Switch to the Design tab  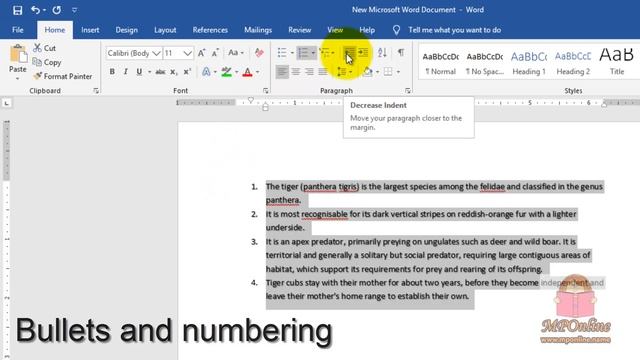point(127,30)
